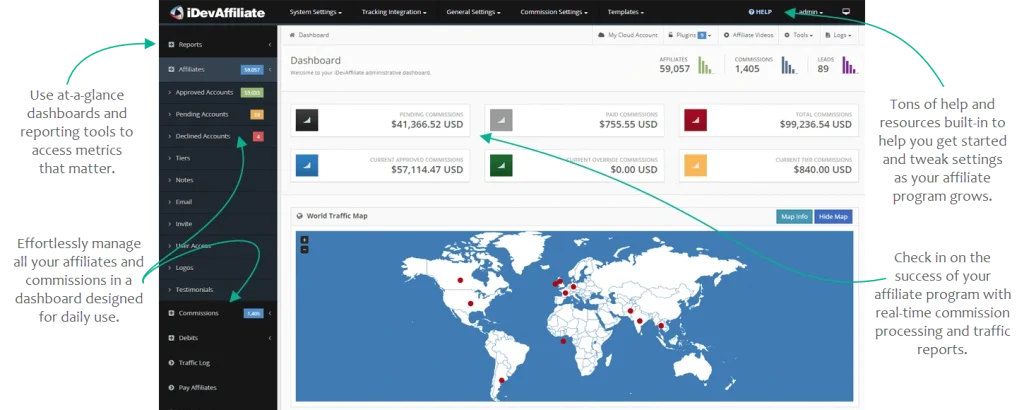
Task: Click the iDevAffiliate logo
Action: (x=217, y=12)
